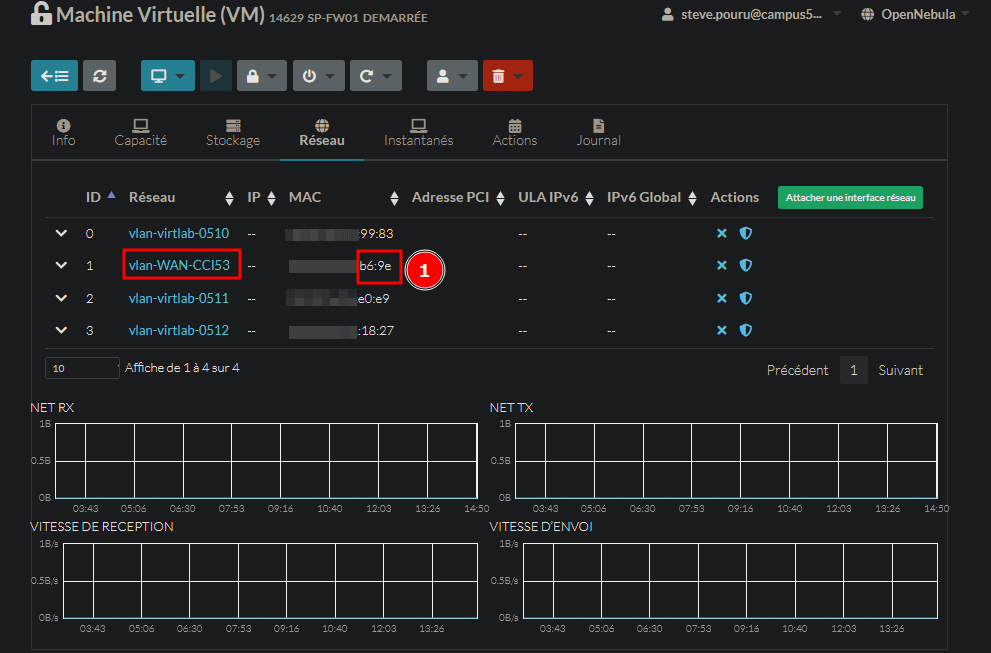This screenshot has height=653, width=991.
Task: Detach the vlan-virtlab-0511 interface with X icon
Action: 722,298
